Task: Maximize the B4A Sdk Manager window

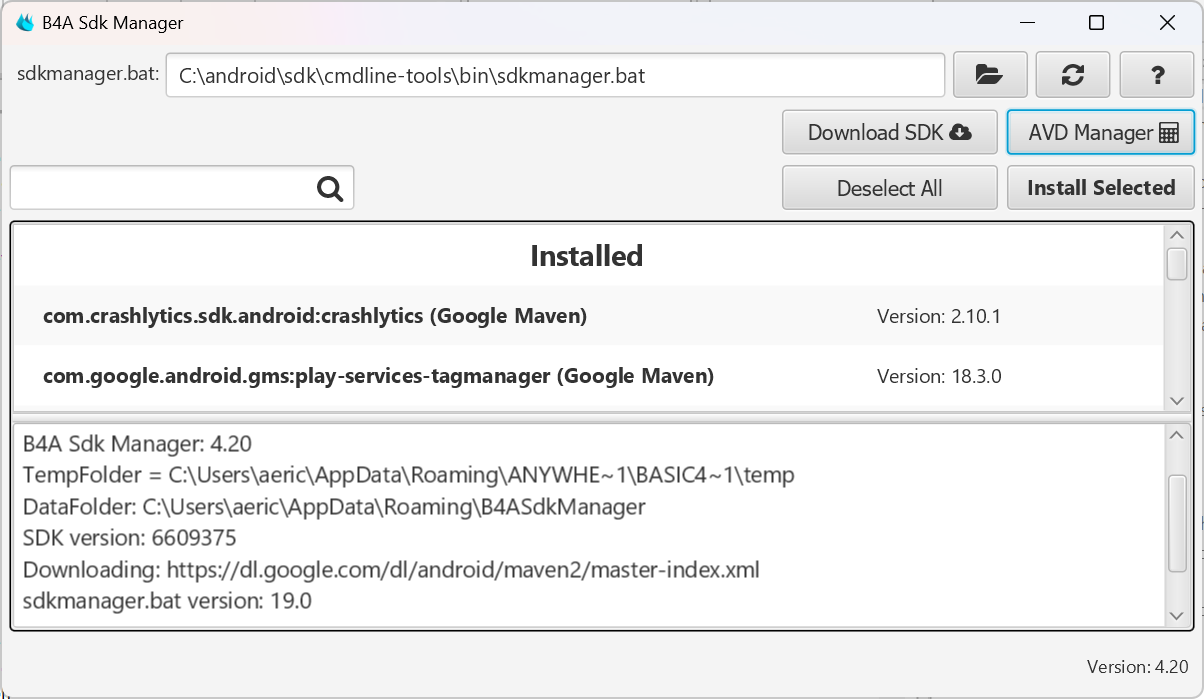Action: point(1097,23)
